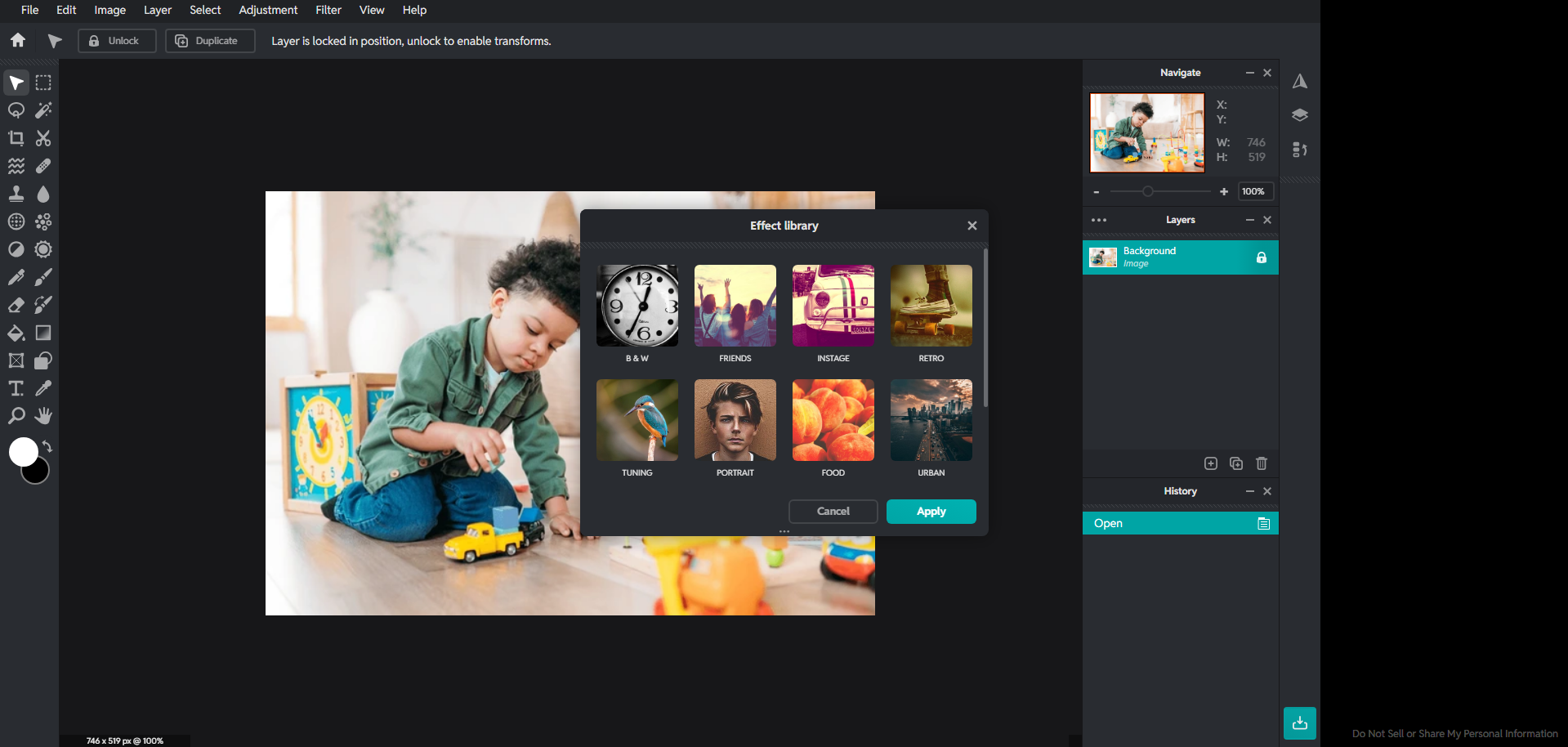Image resolution: width=1568 pixels, height=747 pixels.
Task: Click the Home icon
Action: 18,40
